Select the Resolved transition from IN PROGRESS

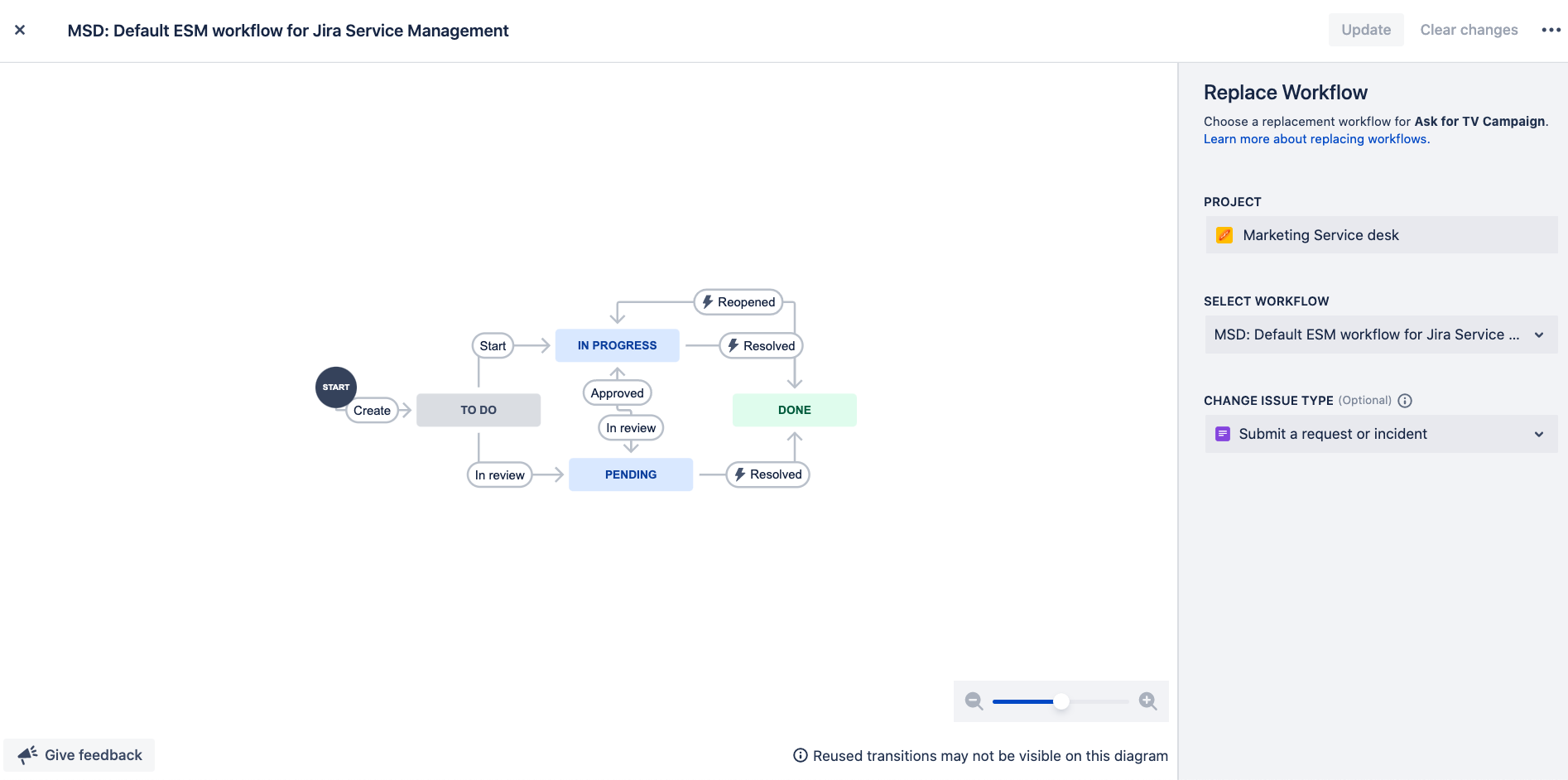tap(761, 346)
